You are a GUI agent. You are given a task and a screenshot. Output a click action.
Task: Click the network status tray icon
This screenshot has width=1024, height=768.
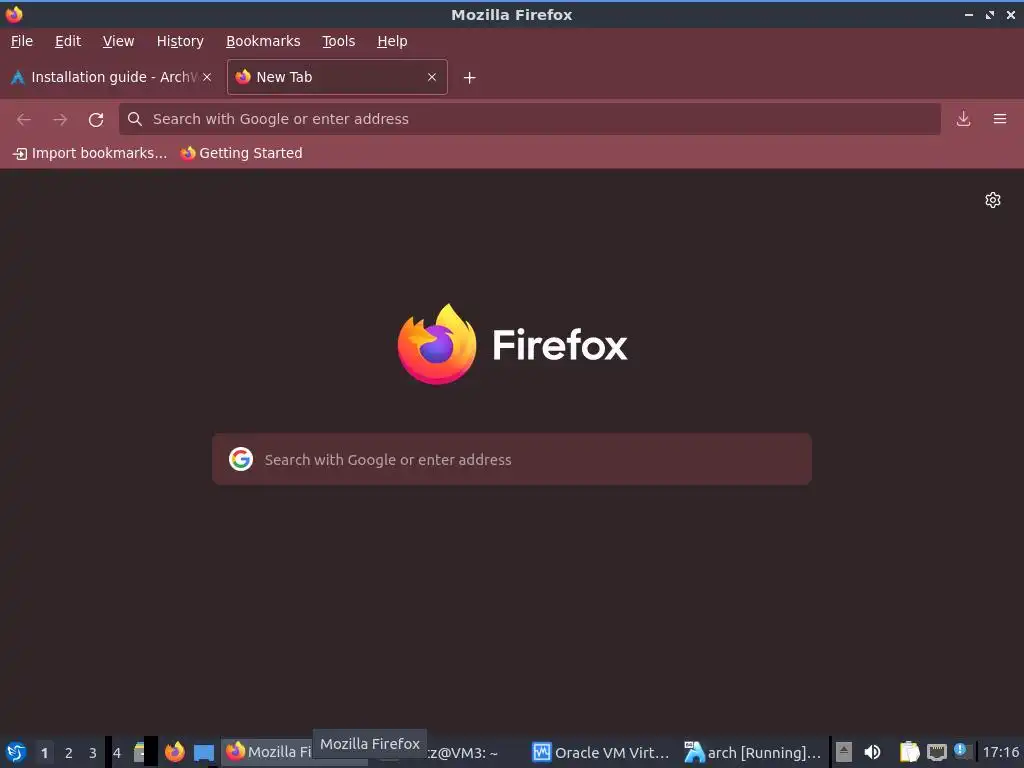point(936,752)
